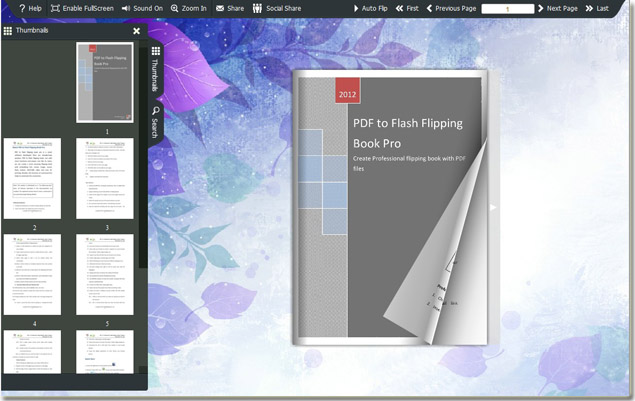Open the Search side tab

pos(156,122)
